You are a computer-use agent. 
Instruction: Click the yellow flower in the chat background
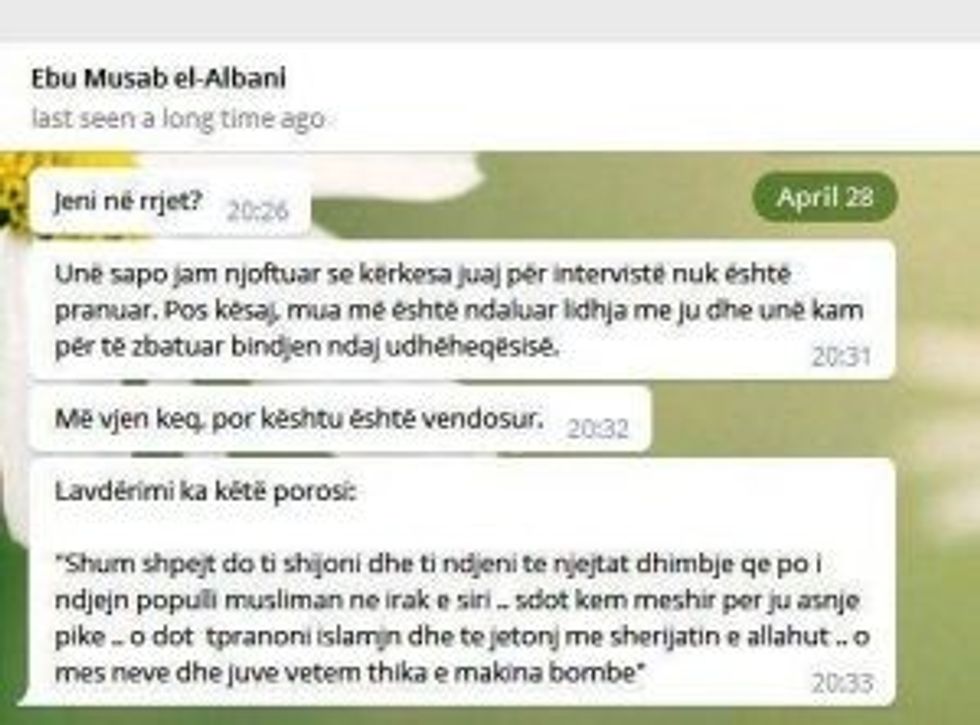(x=14, y=186)
